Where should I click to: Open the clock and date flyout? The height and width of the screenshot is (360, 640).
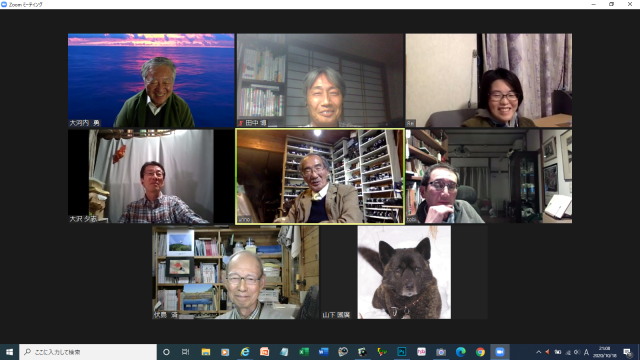604,352
